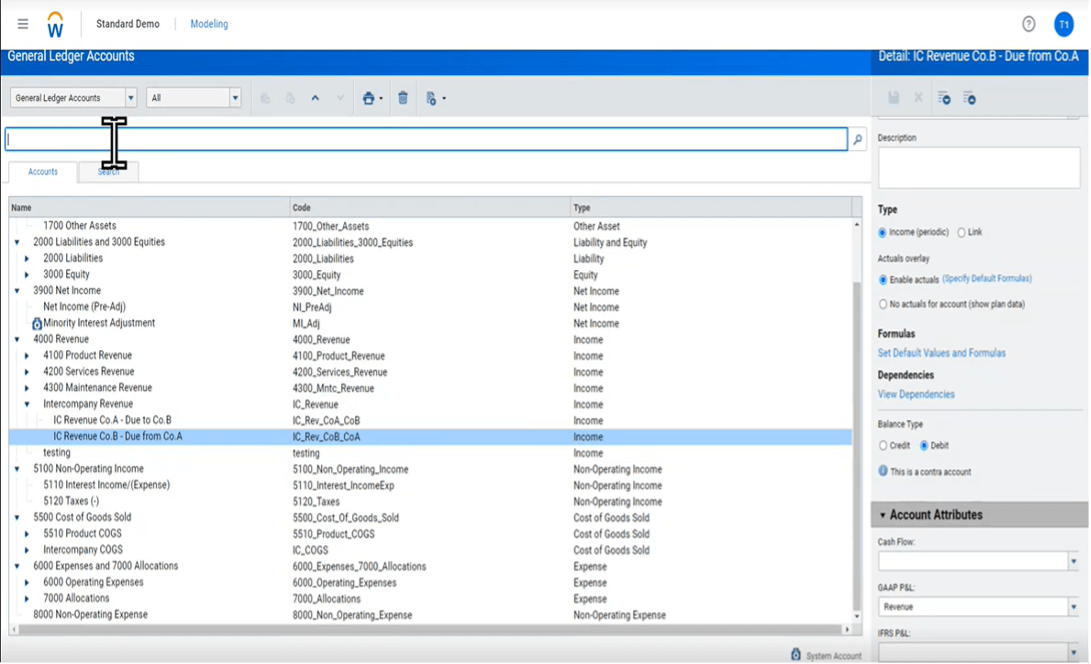Open the GAAP P&L dropdown showing Revenue

(1074, 607)
